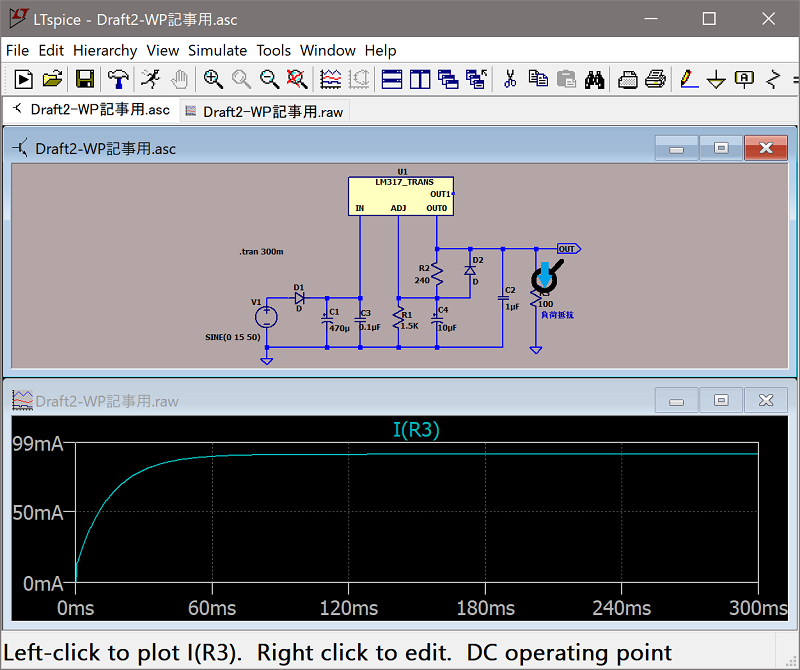800x670 pixels.
Task: Tile windows vertically
Action: 420,79
